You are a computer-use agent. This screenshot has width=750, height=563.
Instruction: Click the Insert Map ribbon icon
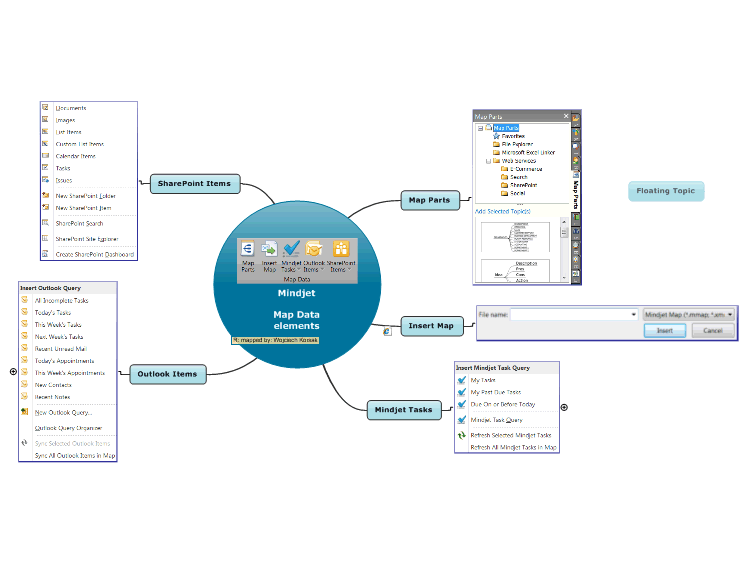pyautogui.click(x=269, y=249)
